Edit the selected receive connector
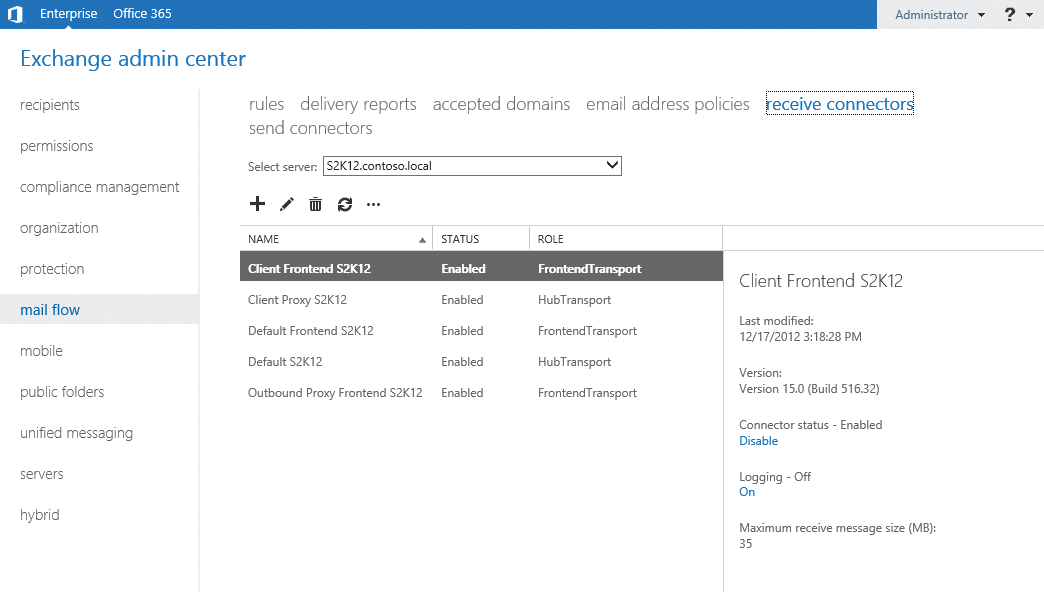The image size is (1044, 592). [286, 204]
